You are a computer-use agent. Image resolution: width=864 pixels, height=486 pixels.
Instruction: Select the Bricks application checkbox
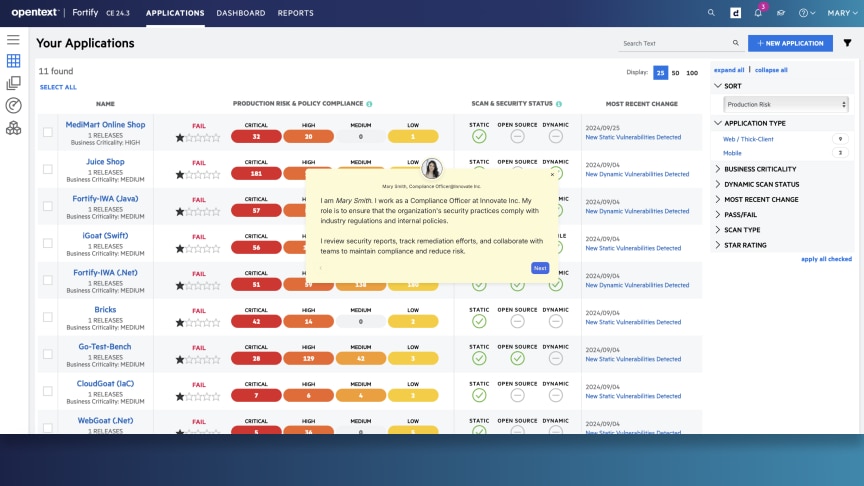pos(48,317)
